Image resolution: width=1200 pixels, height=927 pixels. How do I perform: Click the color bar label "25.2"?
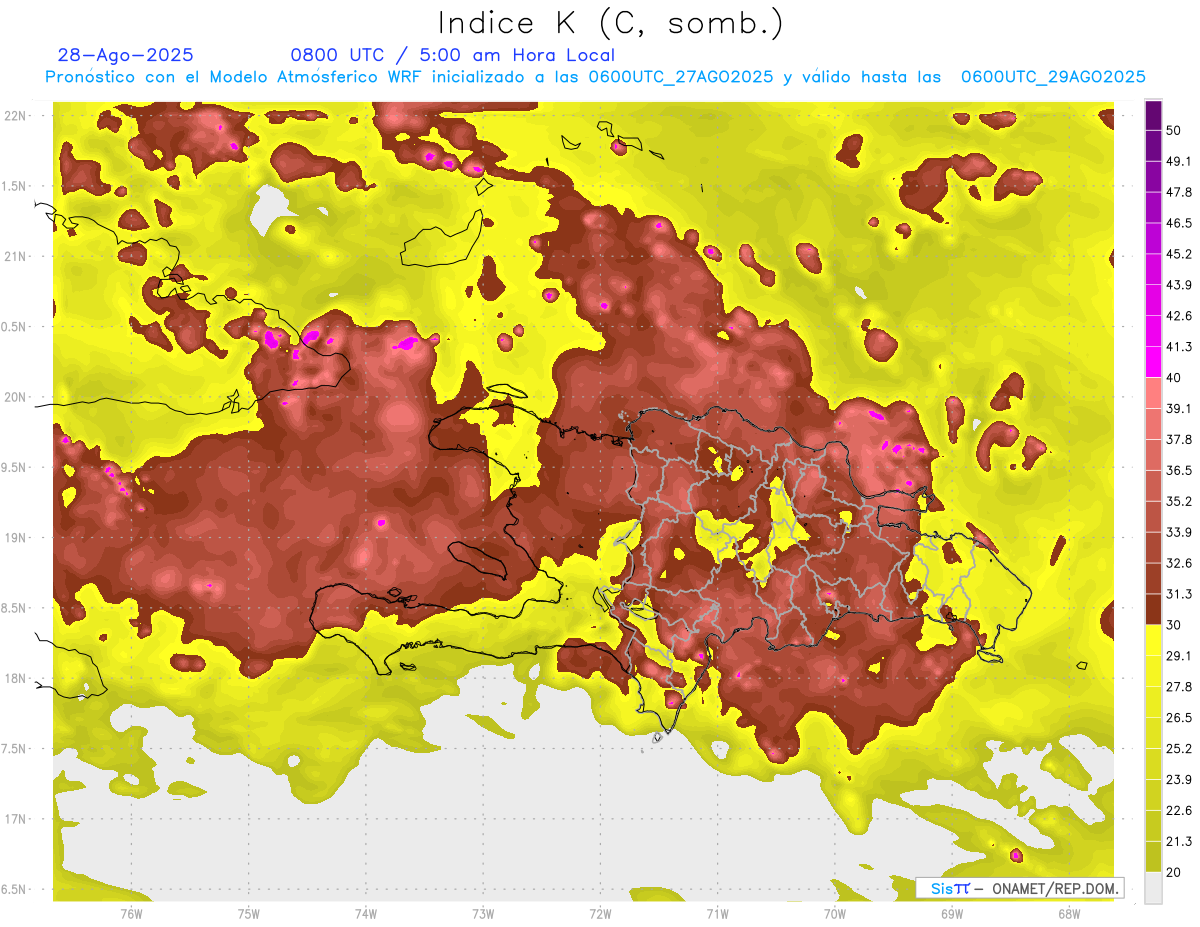tap(1179, 748)
